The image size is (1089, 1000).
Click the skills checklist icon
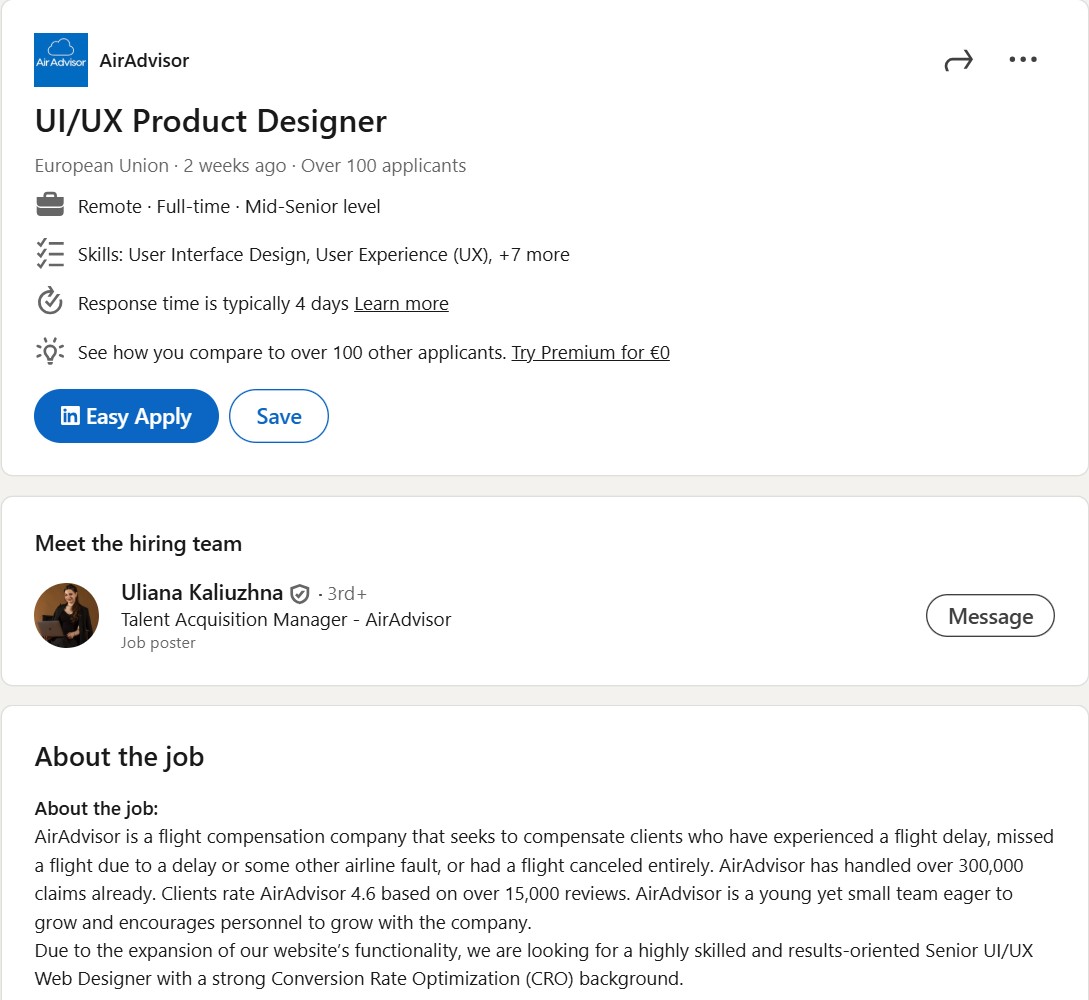[50, 254]
